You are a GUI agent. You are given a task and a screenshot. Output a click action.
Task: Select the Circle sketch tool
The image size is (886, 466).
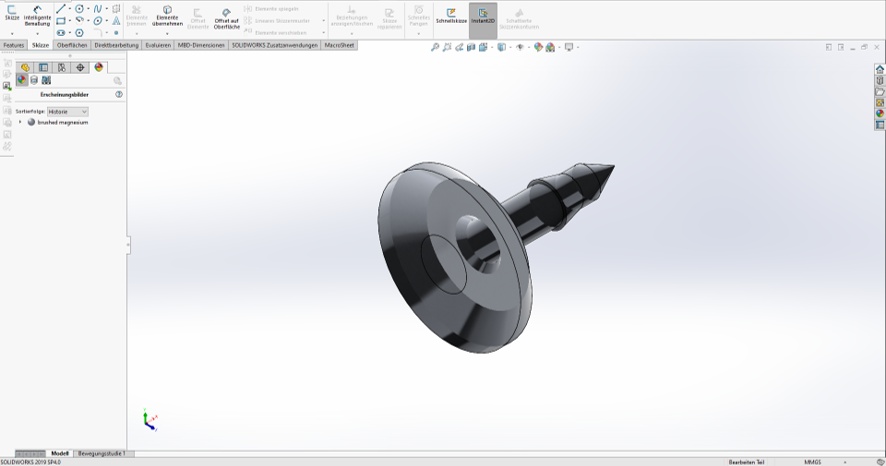pos(79,8)
